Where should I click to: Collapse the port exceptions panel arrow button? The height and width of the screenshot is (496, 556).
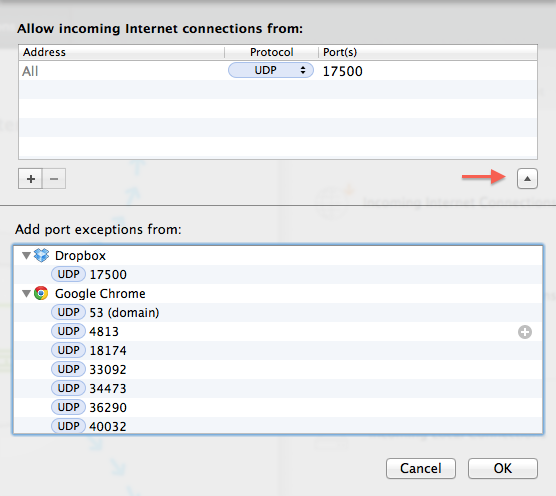[527, 179]
